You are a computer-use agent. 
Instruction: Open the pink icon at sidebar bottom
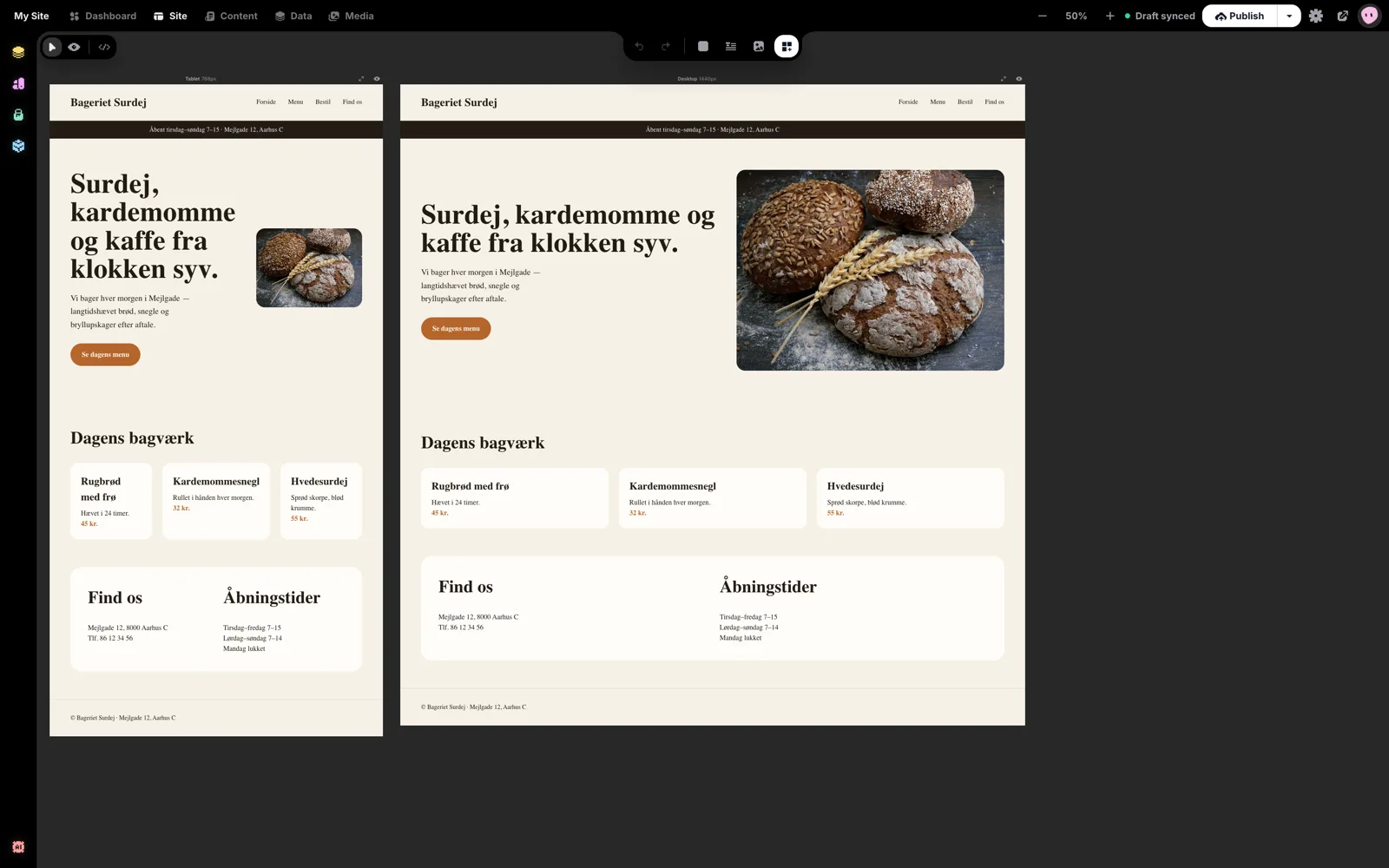pos(18,846)
